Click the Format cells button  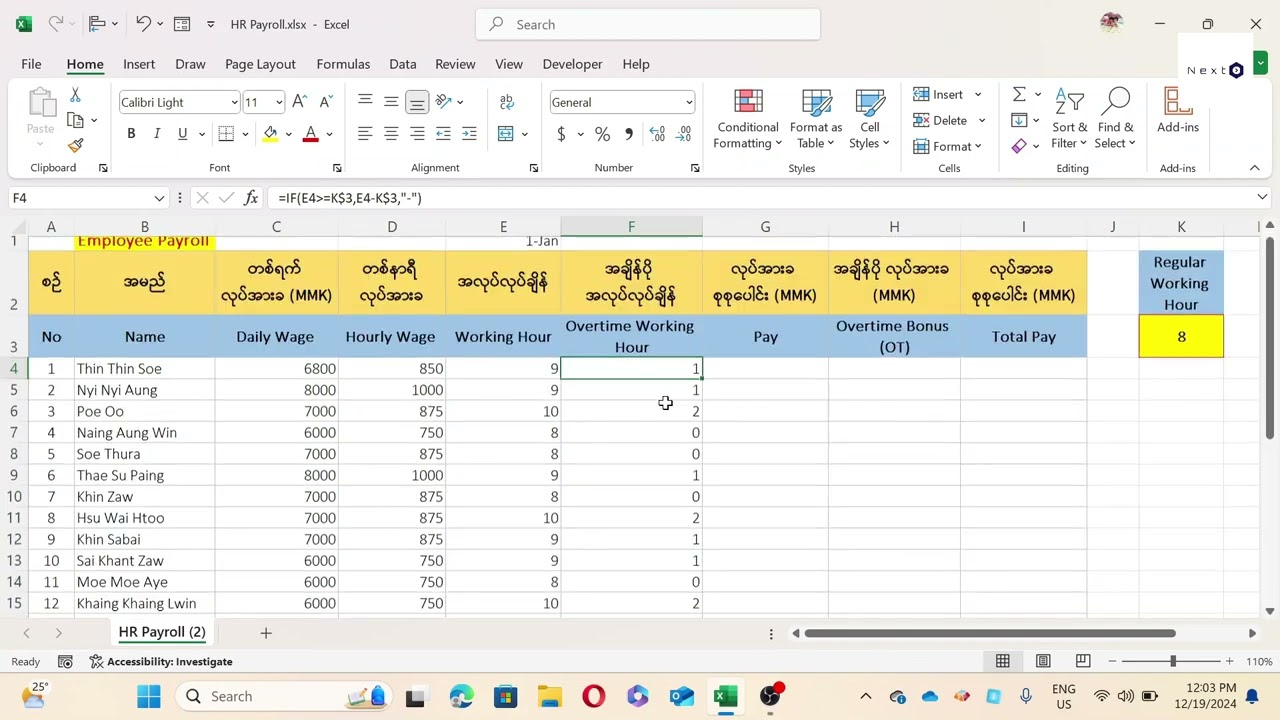tap(947, 146)
